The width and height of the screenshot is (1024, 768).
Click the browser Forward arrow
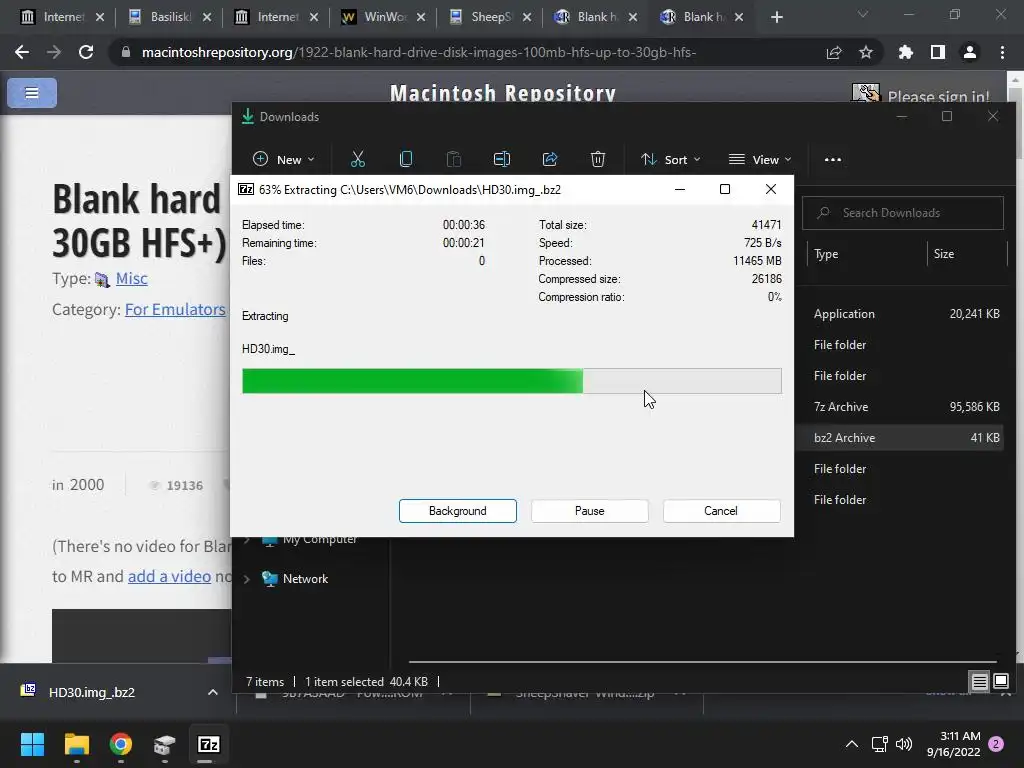(54, 52)
